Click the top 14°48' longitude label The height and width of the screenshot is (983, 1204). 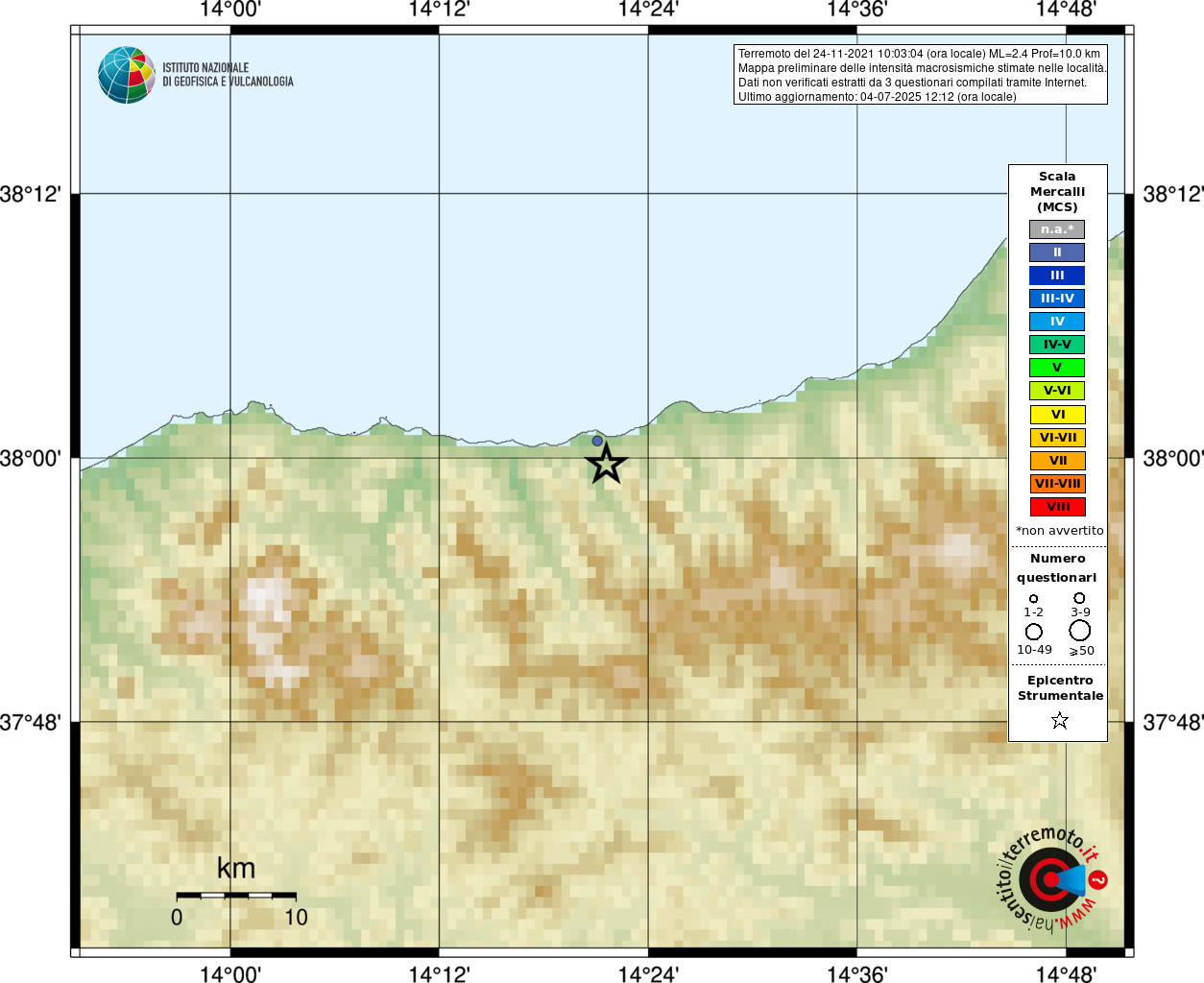[1066, 10]
